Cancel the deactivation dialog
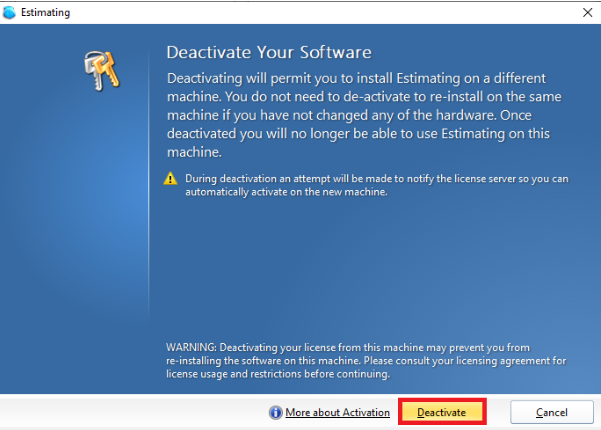 pos(552,412)
